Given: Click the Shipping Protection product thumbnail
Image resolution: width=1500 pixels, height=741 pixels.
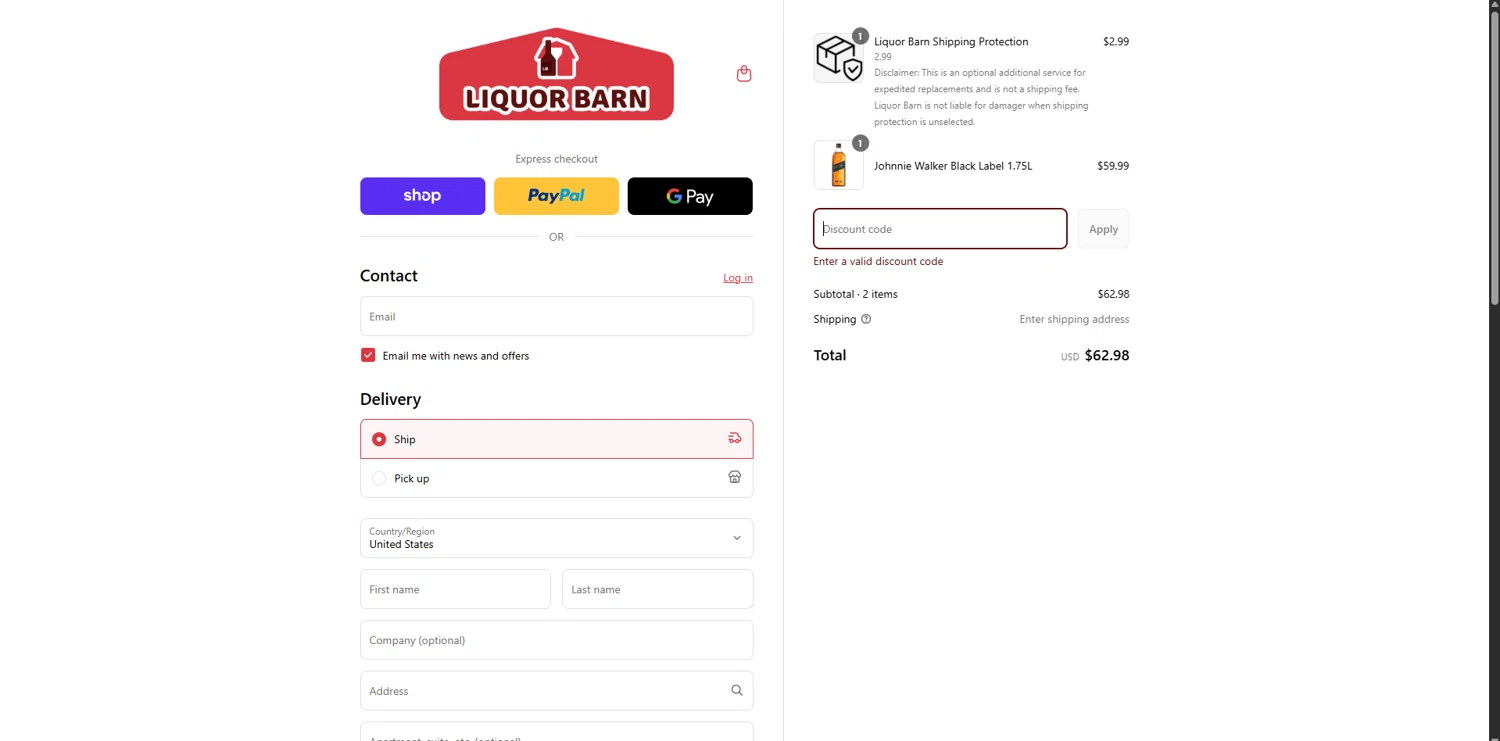Looking at the screenshot, I should tap(838, 57).
